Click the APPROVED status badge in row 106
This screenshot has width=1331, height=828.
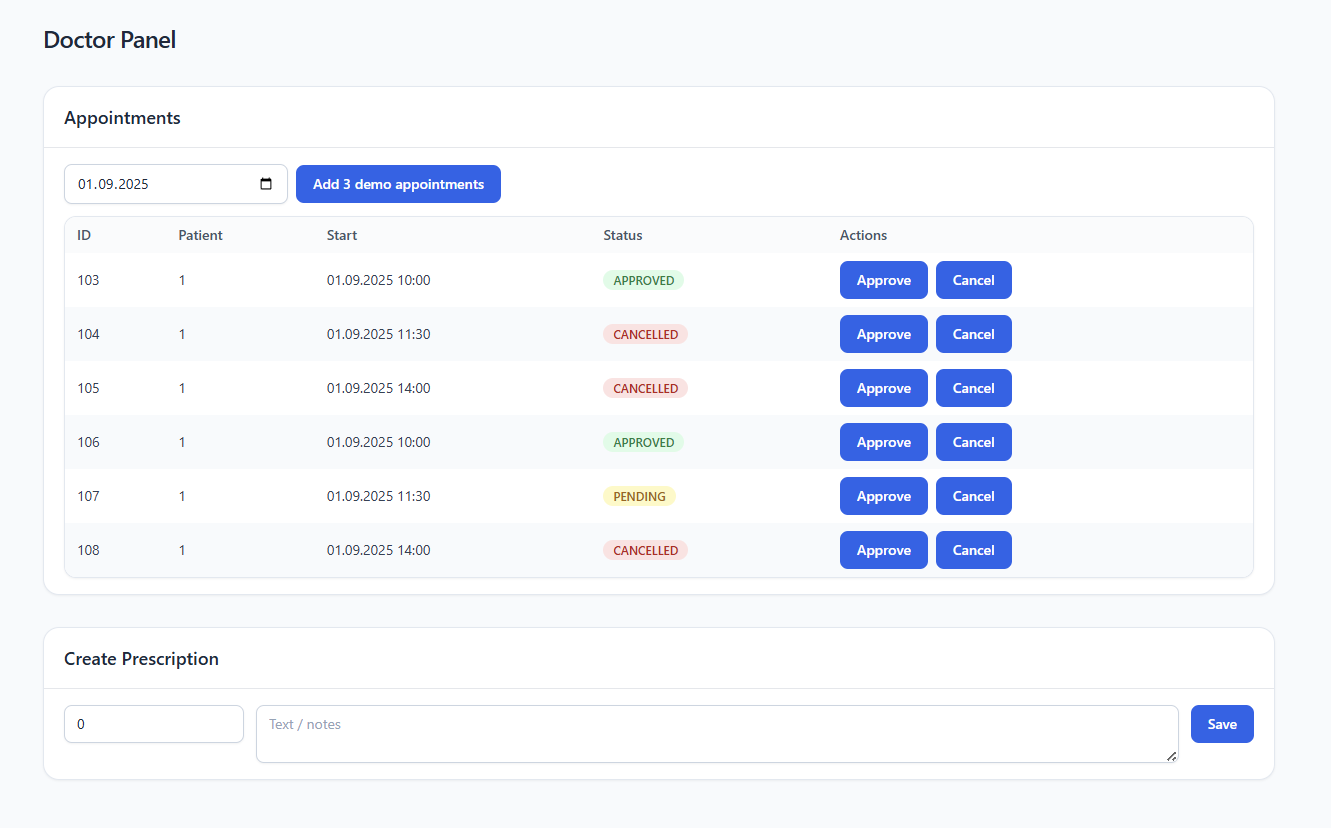click(x=644, y=442)
